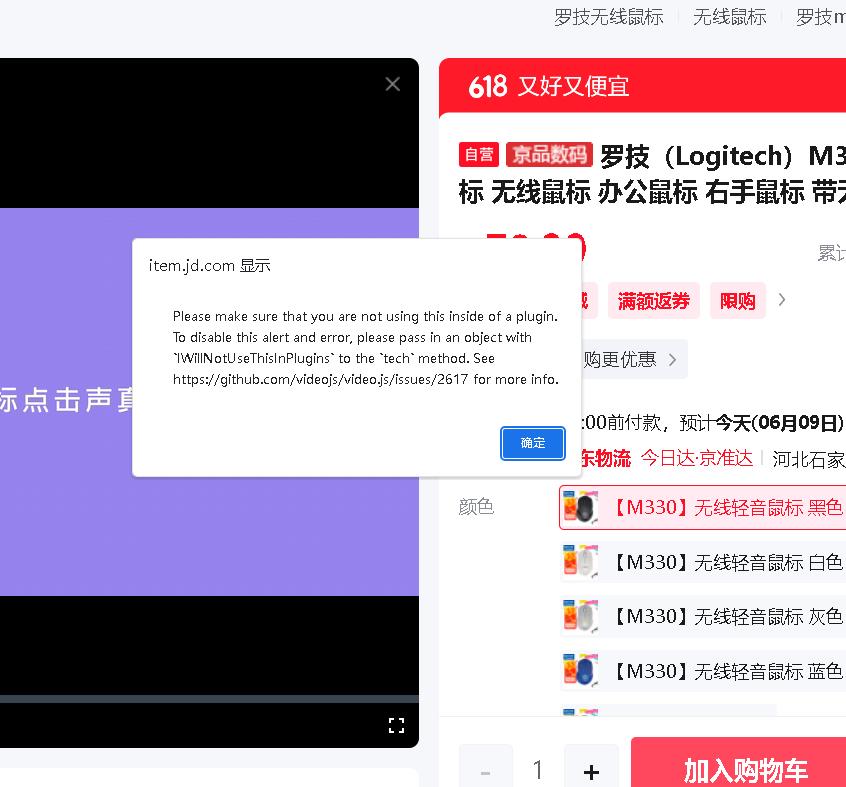Open the 河北石家 delivery address selector
Image resolution: width=846 pixels, height=787 pixels.
(x=809, y=459)
